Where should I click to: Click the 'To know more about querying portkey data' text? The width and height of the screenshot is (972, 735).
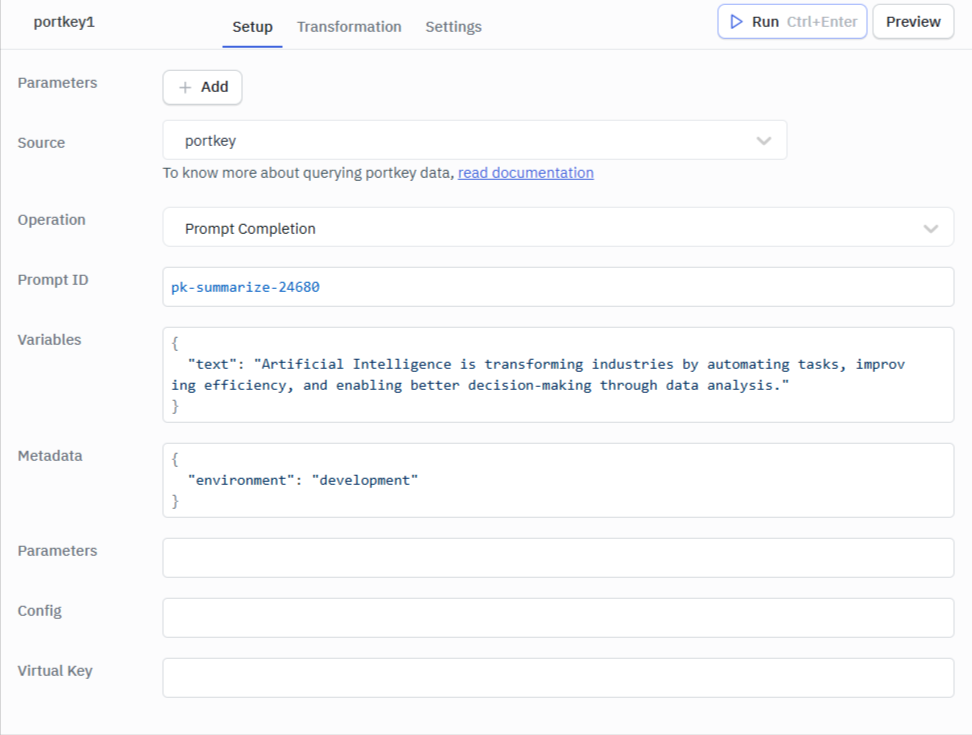[308, 173]
